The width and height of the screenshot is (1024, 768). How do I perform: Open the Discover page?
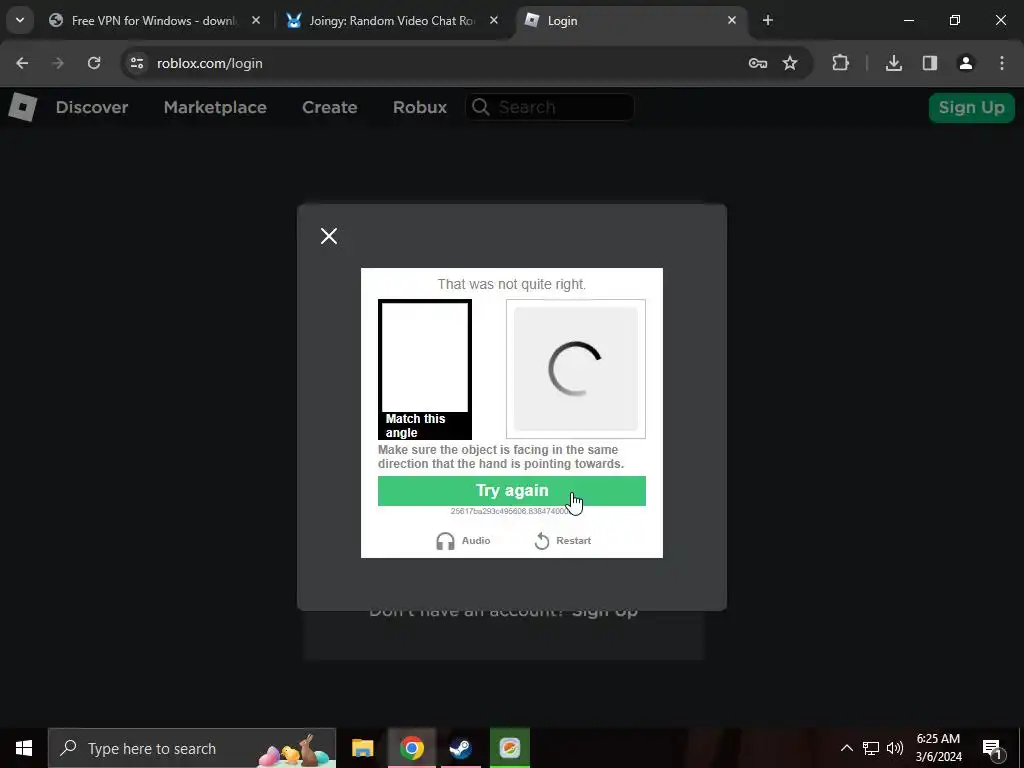(91, 107)
